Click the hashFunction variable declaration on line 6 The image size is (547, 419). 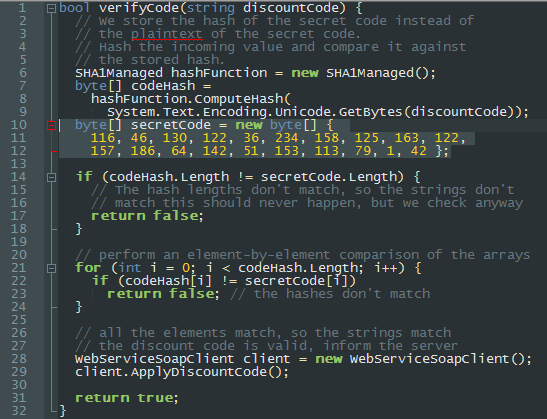click(x=219, y=73)
